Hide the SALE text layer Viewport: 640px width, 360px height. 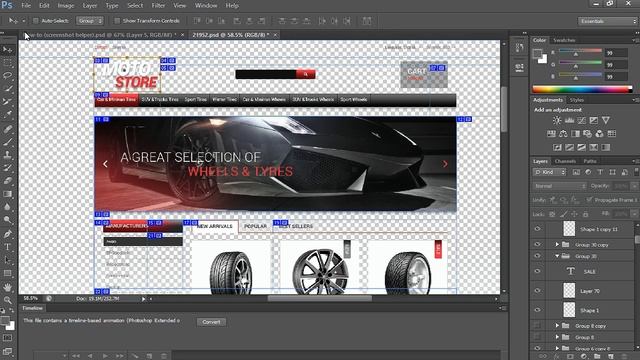pyautogui.click(x=538, y=271)
